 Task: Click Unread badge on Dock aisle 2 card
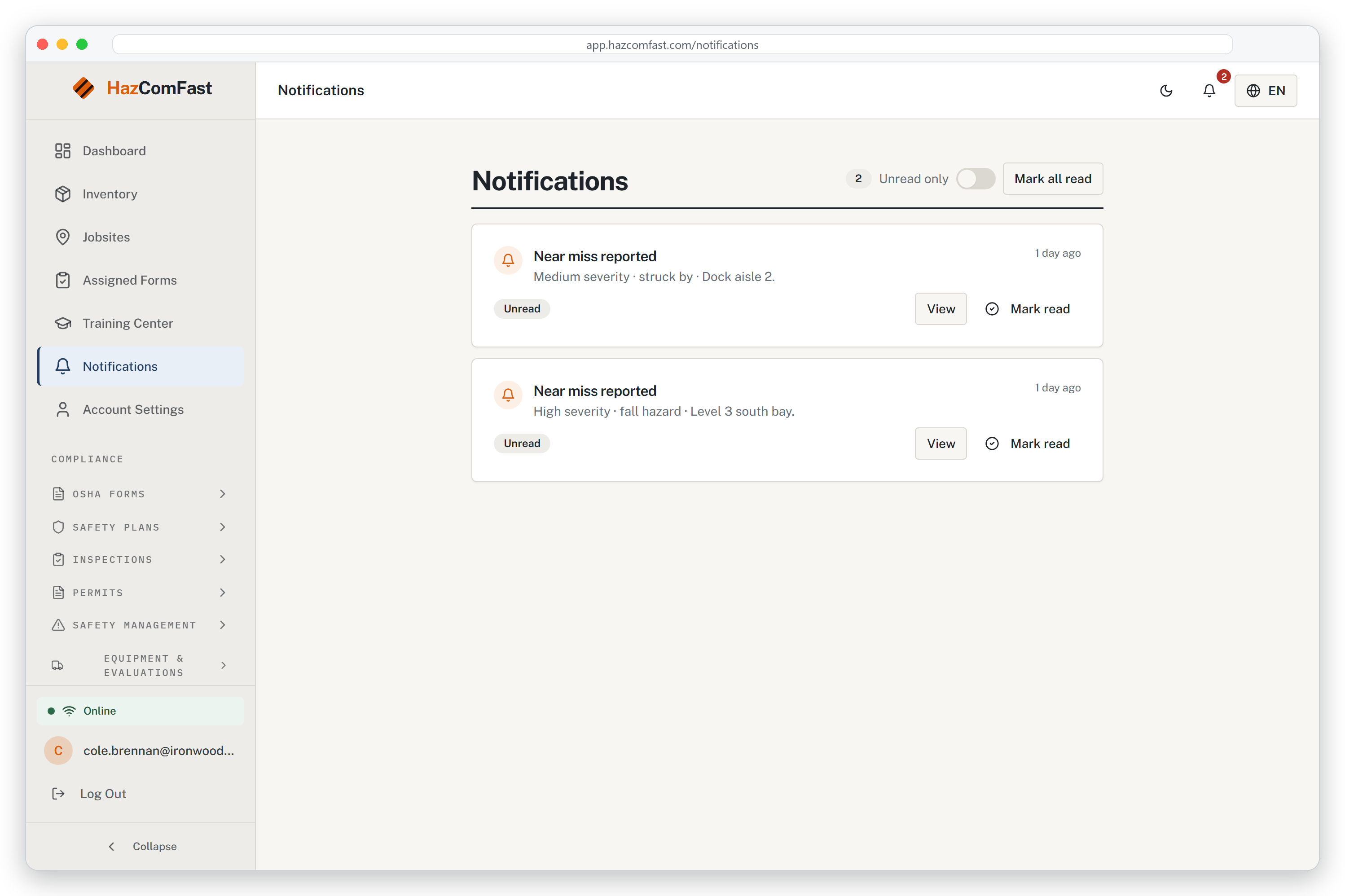click(x=522, y=308)
